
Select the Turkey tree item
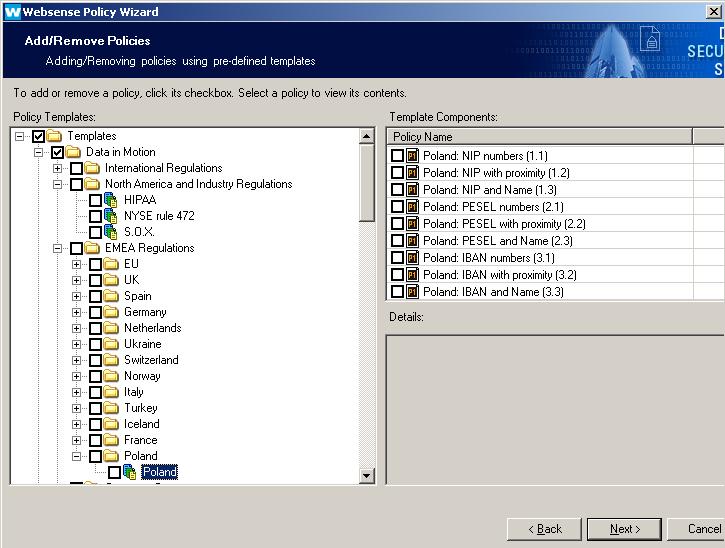point(141,408)
